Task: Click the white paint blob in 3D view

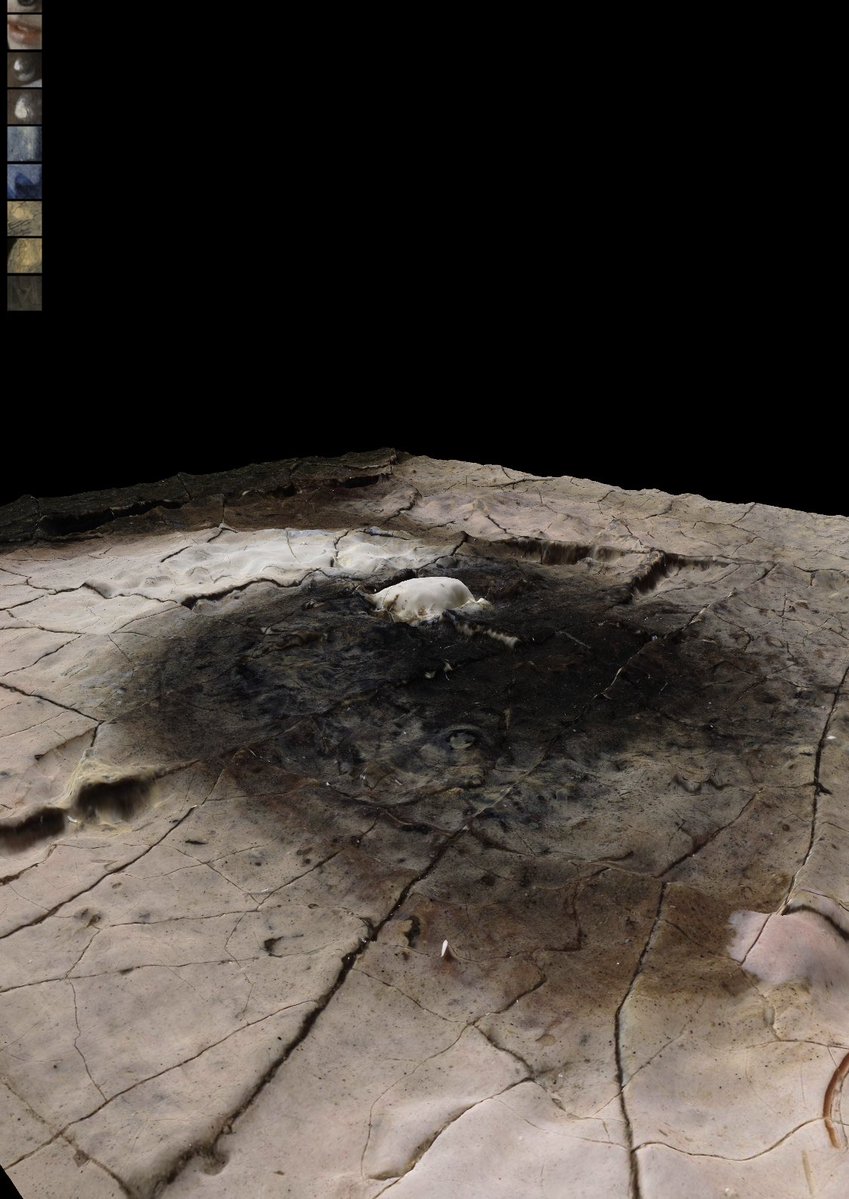Action: pos(426,599)
